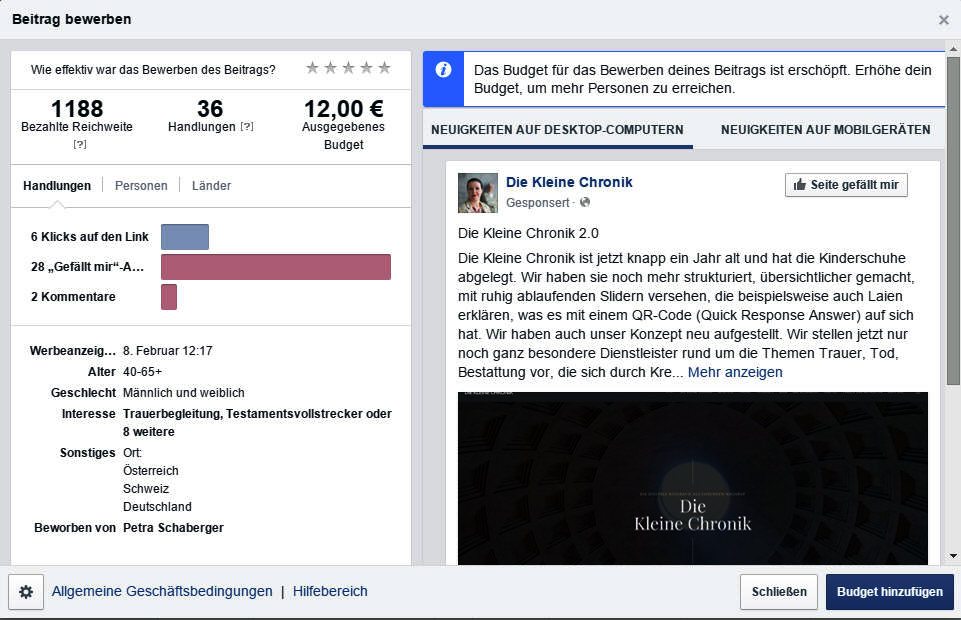Image resolution: width=961 pixels, height=620 pixels.
Task: Select Neuigkeiten auf Desktop-Computern tab
Action: 557,130
